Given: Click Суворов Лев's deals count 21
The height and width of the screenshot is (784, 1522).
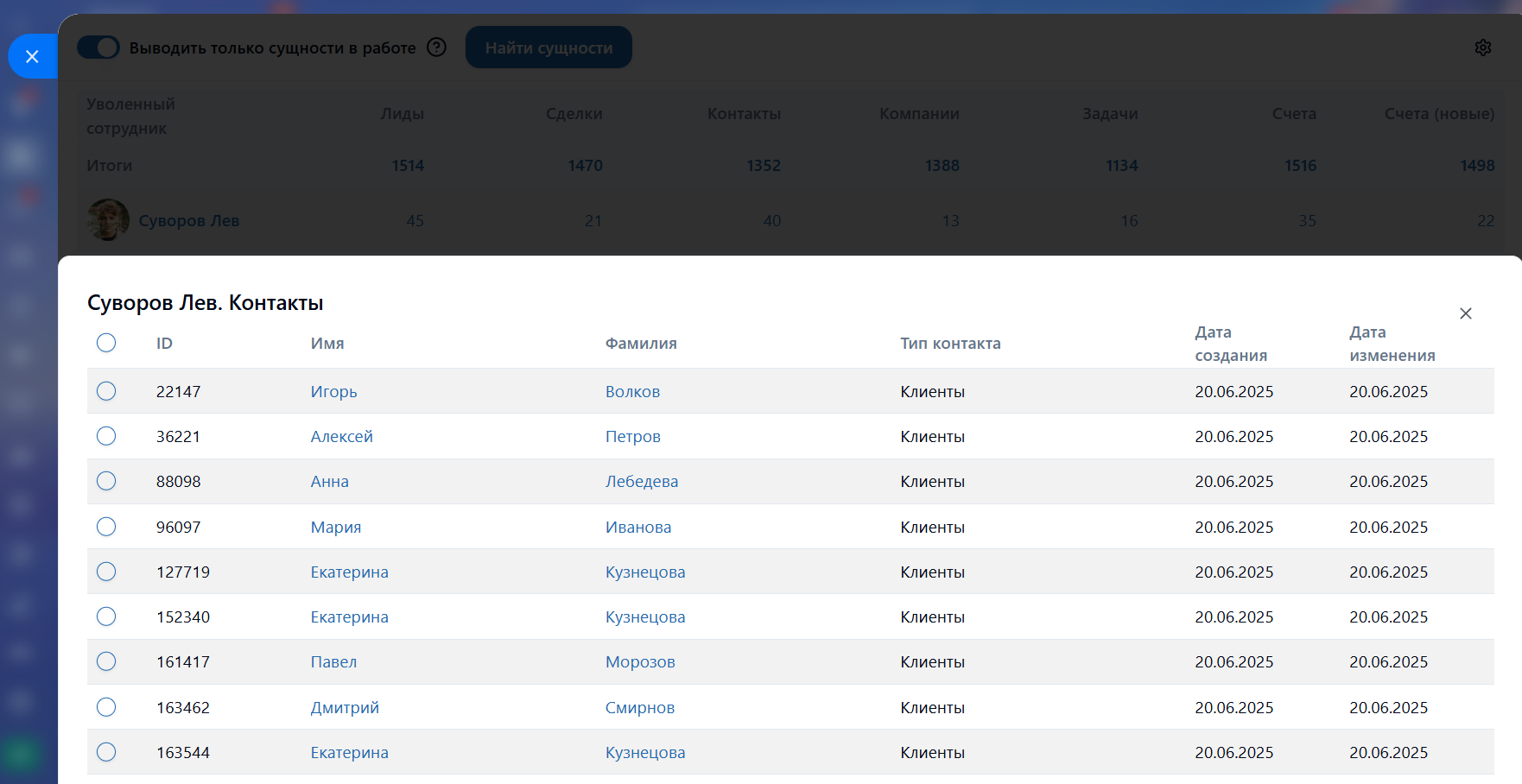Looking at the screenshot, I should click(593, 220).
